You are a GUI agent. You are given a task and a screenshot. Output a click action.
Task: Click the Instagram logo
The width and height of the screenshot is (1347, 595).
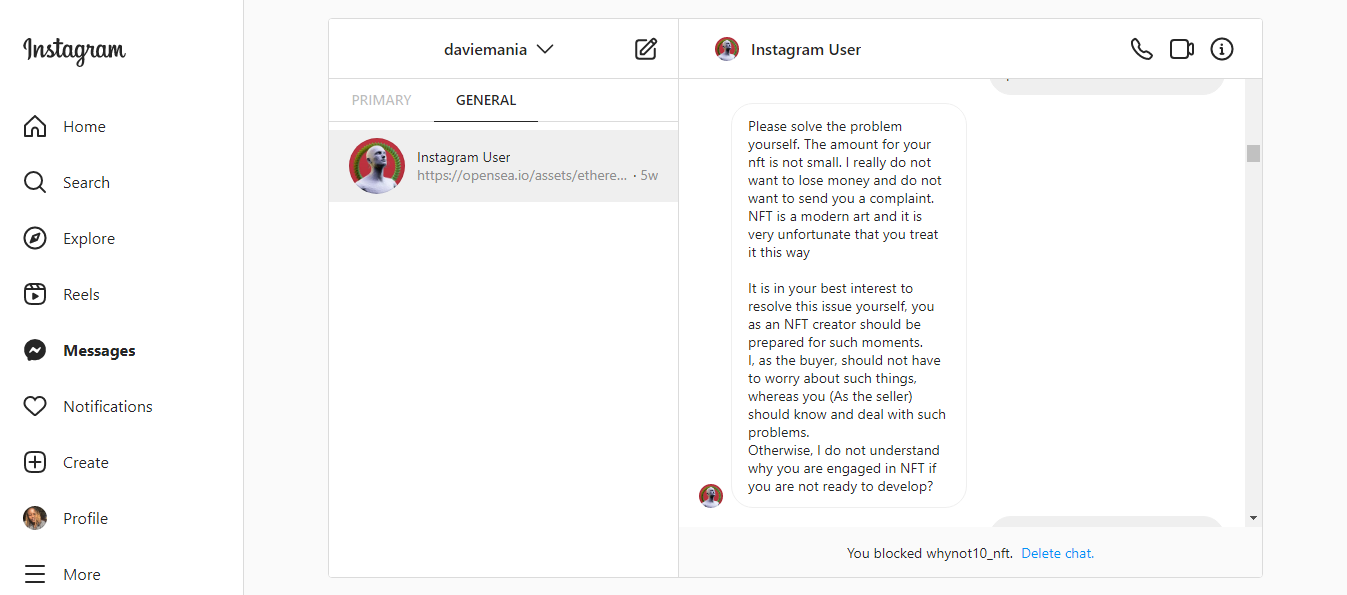(x=74, y=50)
